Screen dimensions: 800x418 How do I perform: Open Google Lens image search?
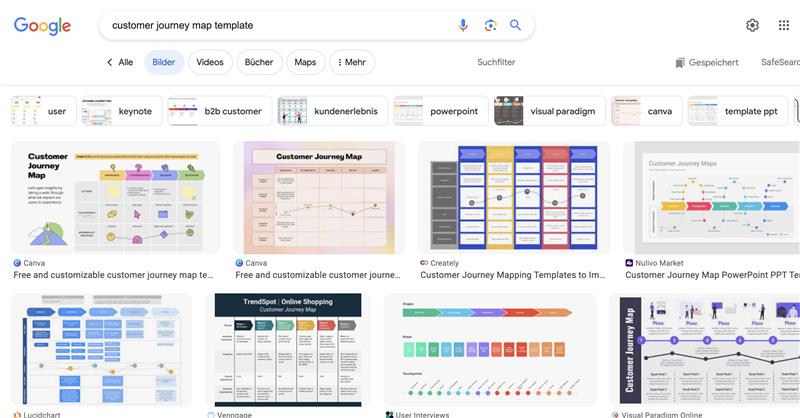490,25
